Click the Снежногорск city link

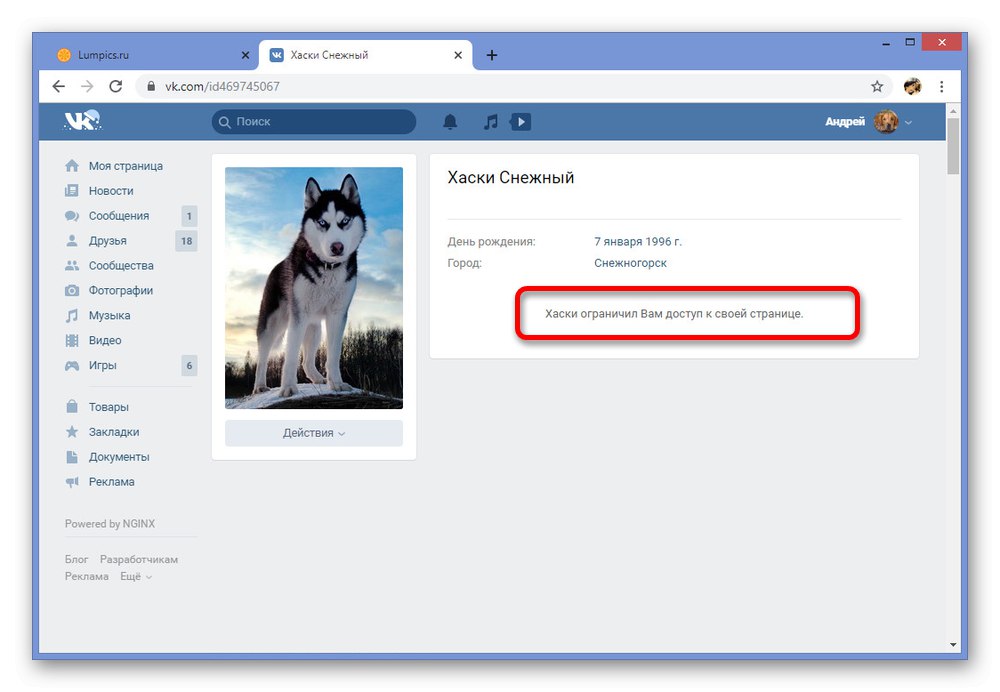[x=630, y=263]
